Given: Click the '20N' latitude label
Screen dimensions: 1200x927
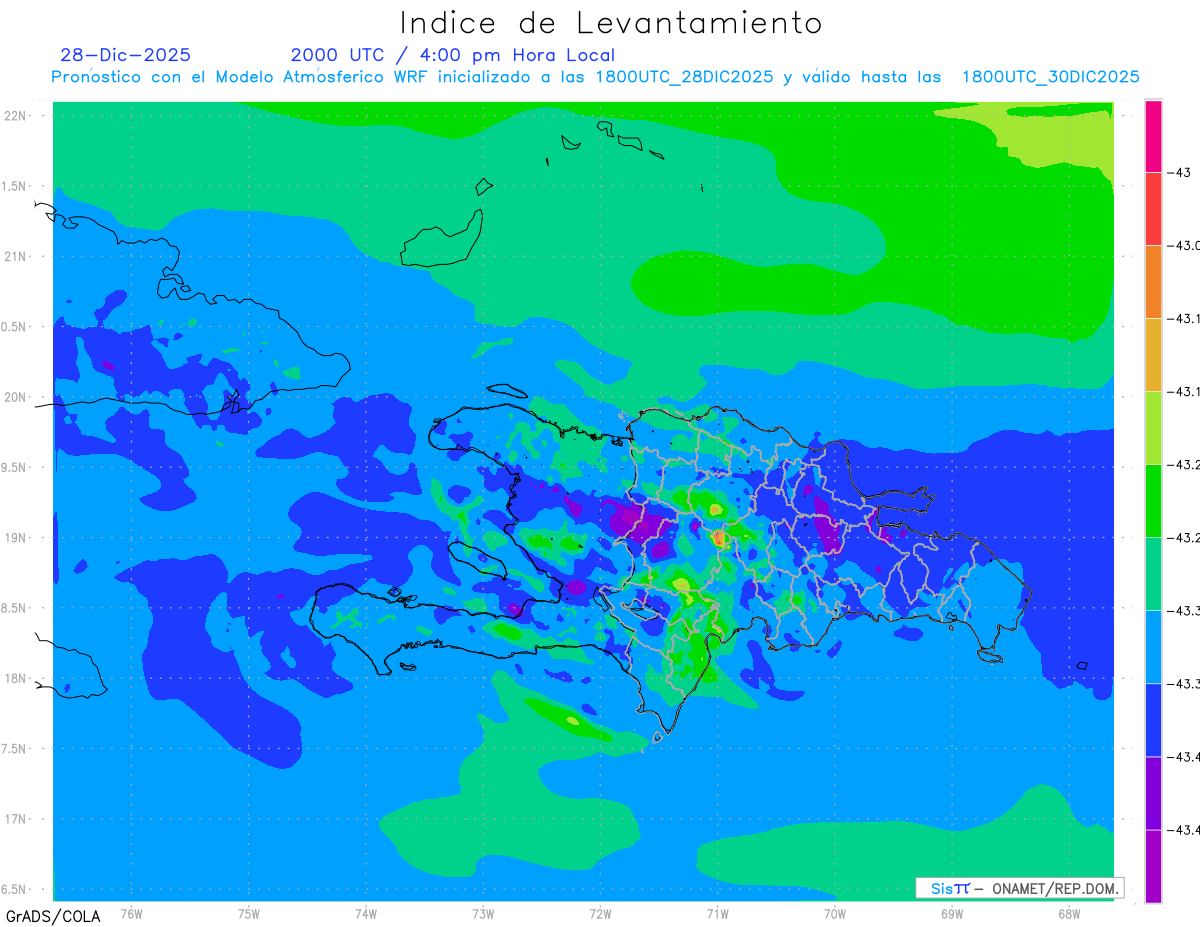Looking at the screenshot, I should coord(17,398).
